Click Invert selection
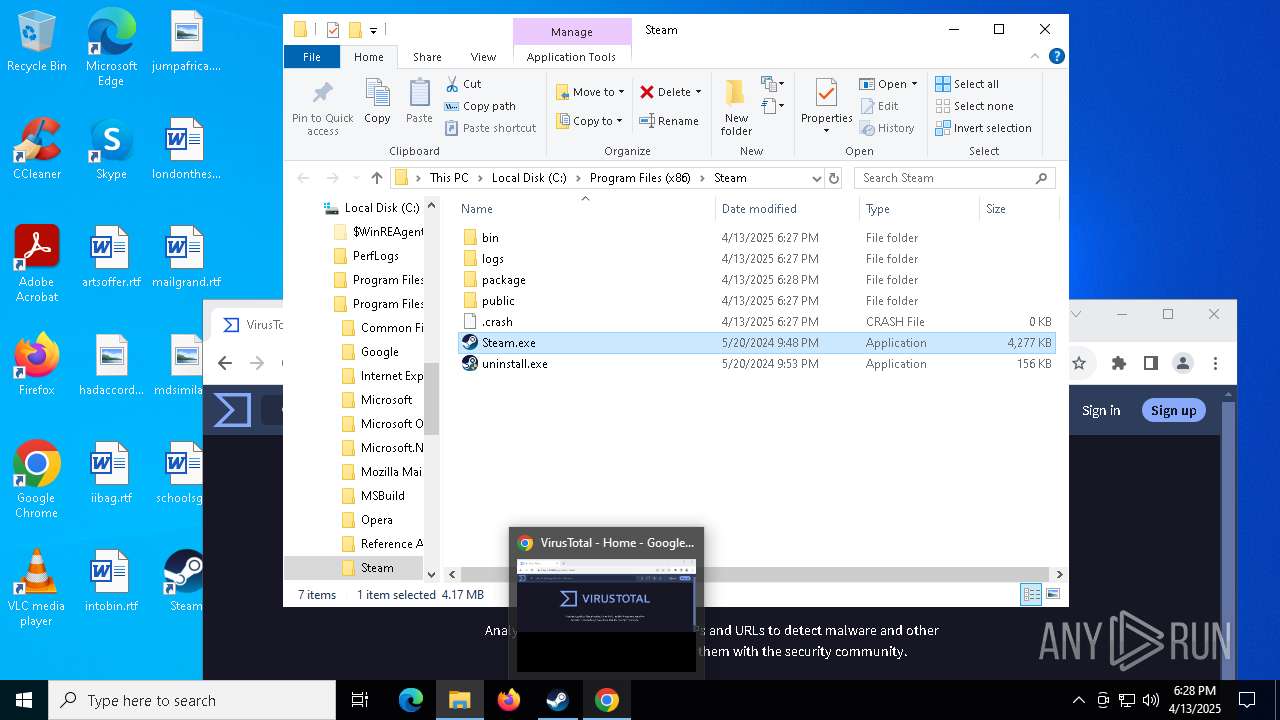This screenshot has width=1280, height=720. pyautogui.click(x=983, y=128)
